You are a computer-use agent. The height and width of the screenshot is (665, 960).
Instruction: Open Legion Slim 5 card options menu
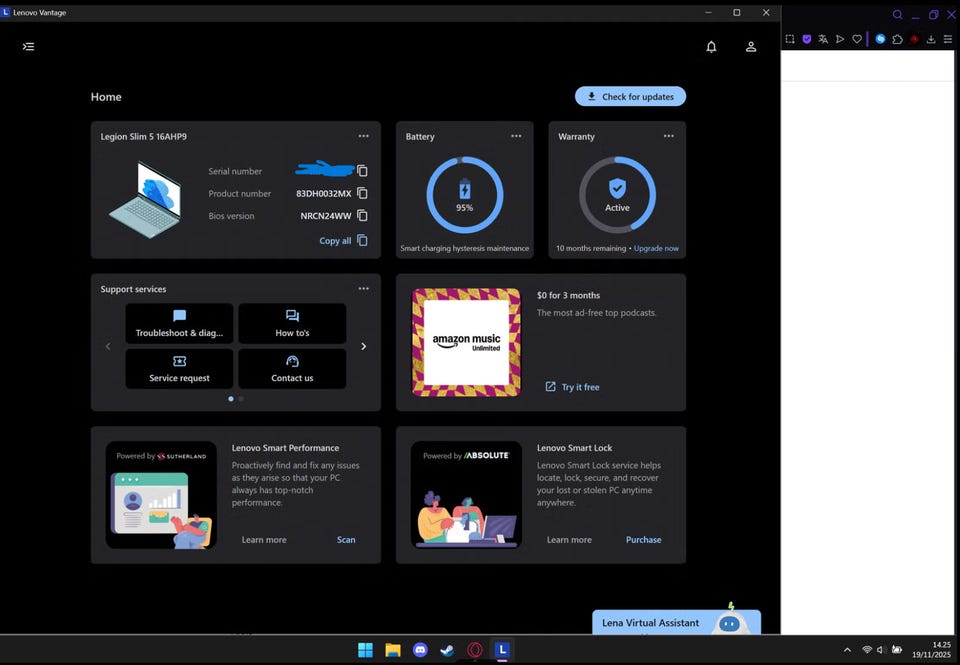(364, 136)
